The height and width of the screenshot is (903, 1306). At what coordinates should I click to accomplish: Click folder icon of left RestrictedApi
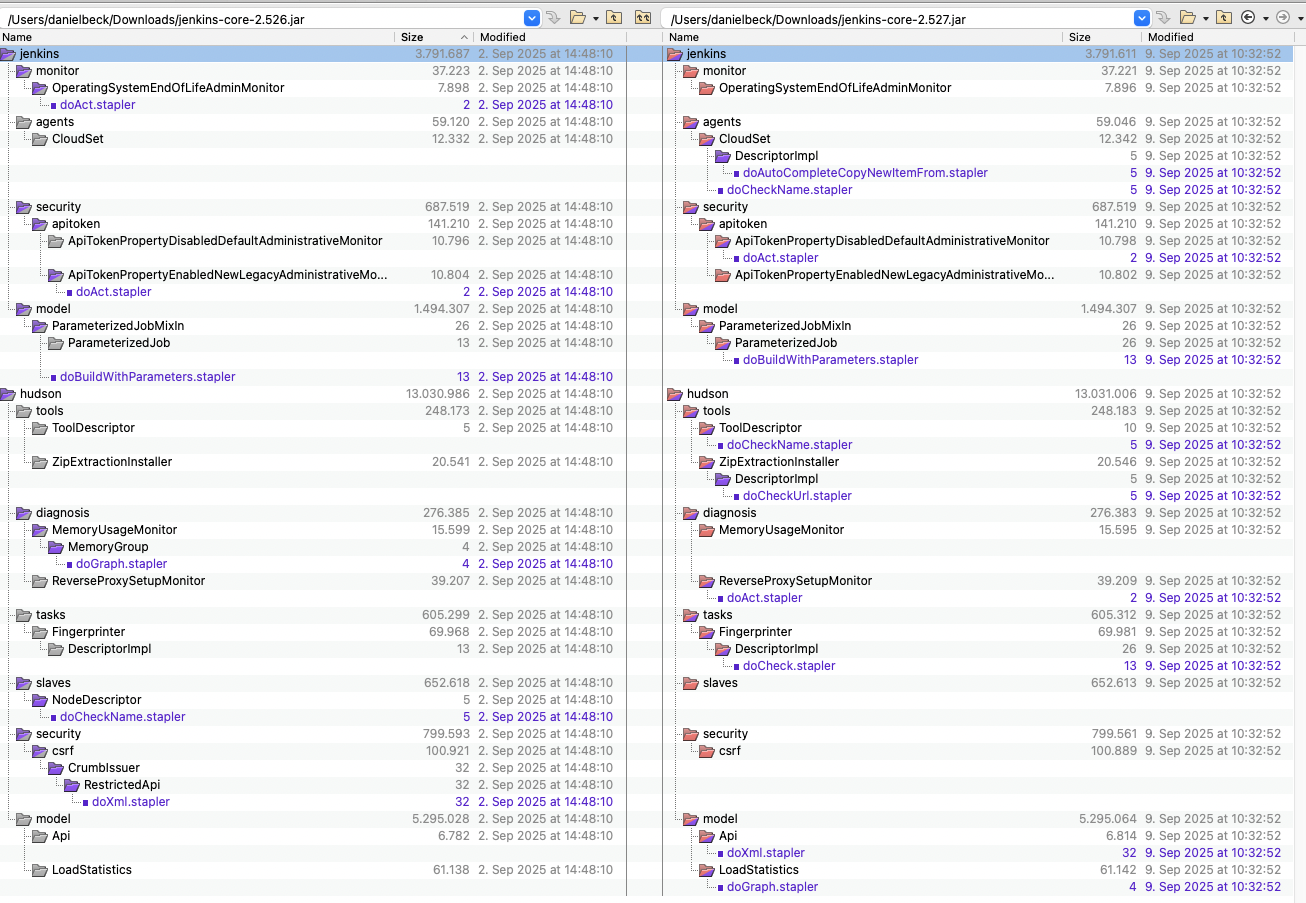72,785
